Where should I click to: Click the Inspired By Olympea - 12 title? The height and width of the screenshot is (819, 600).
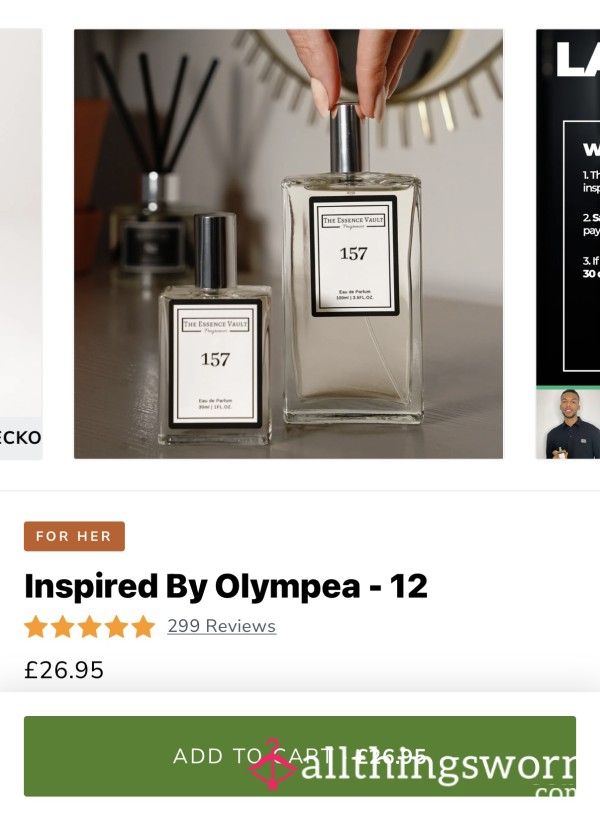[x=226, y=586]
